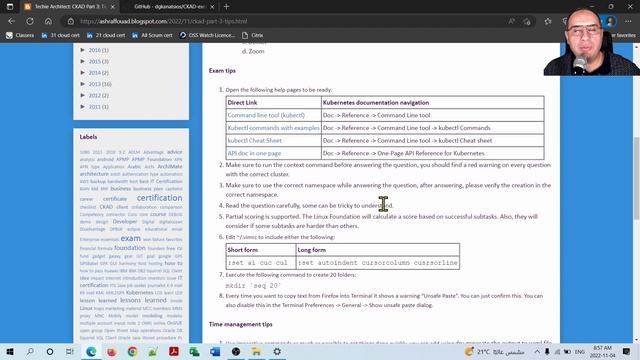Open the 31 cloud cert bookmark
The image size is (640, 360).
(x=60, y=35)
